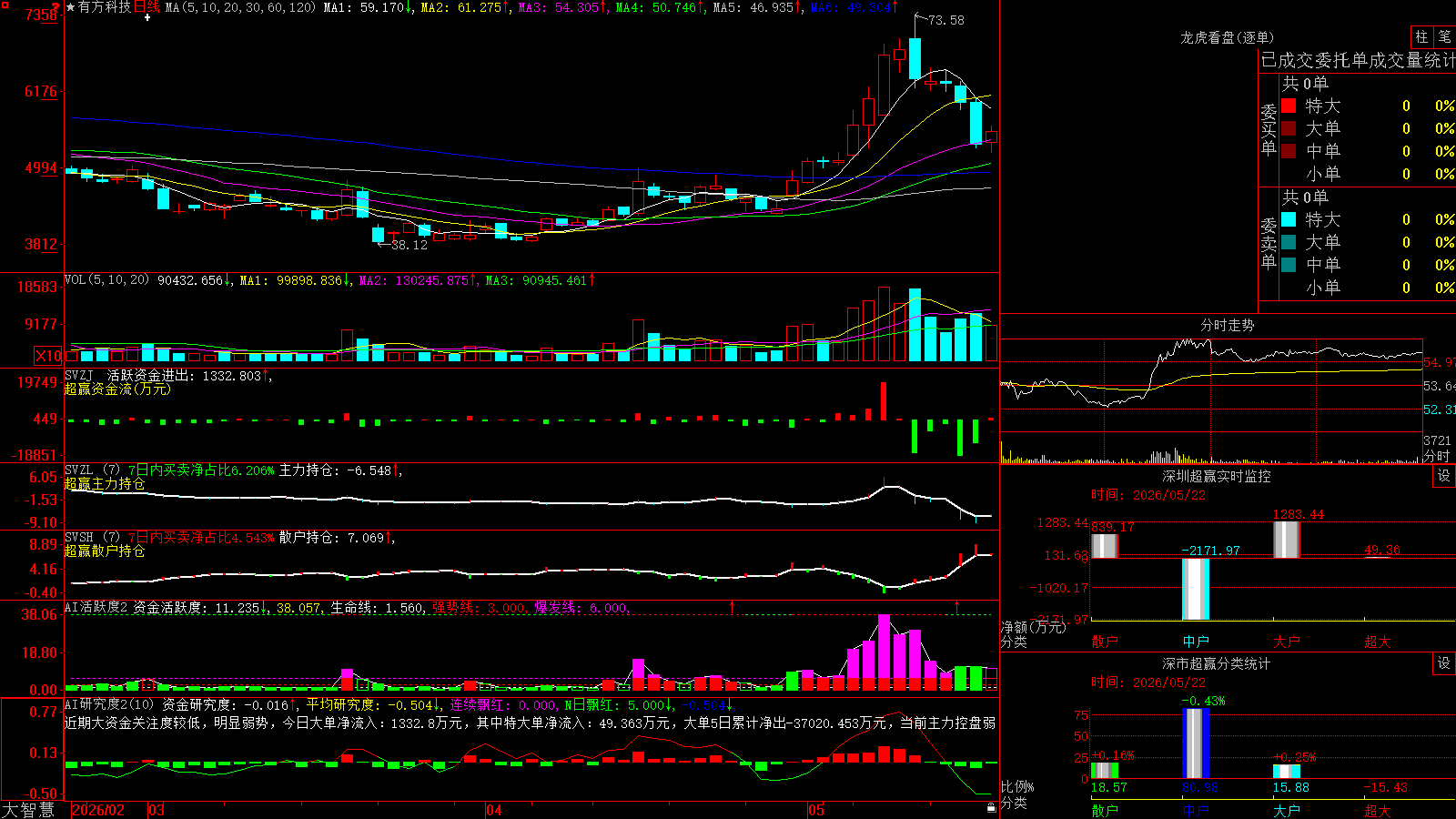Click the VOL(5,10,20) indicator label
1456x819 pixels.
[106, 280]
